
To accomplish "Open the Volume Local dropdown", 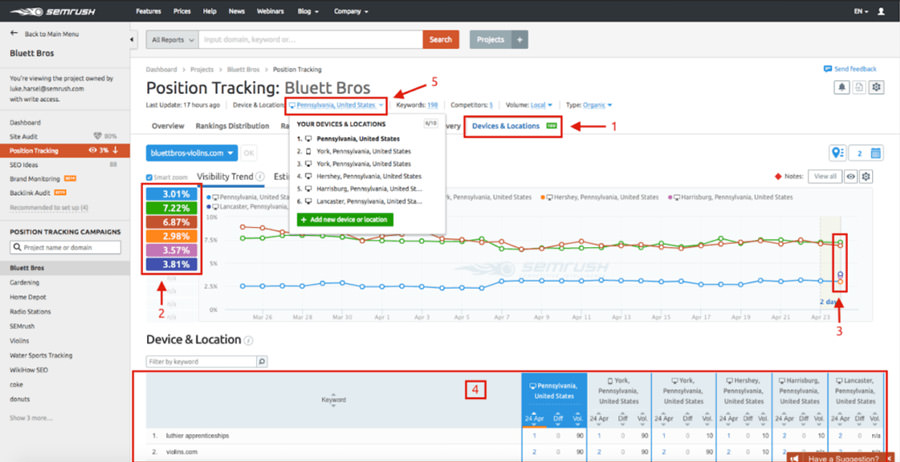I will (x=541, y=105).
